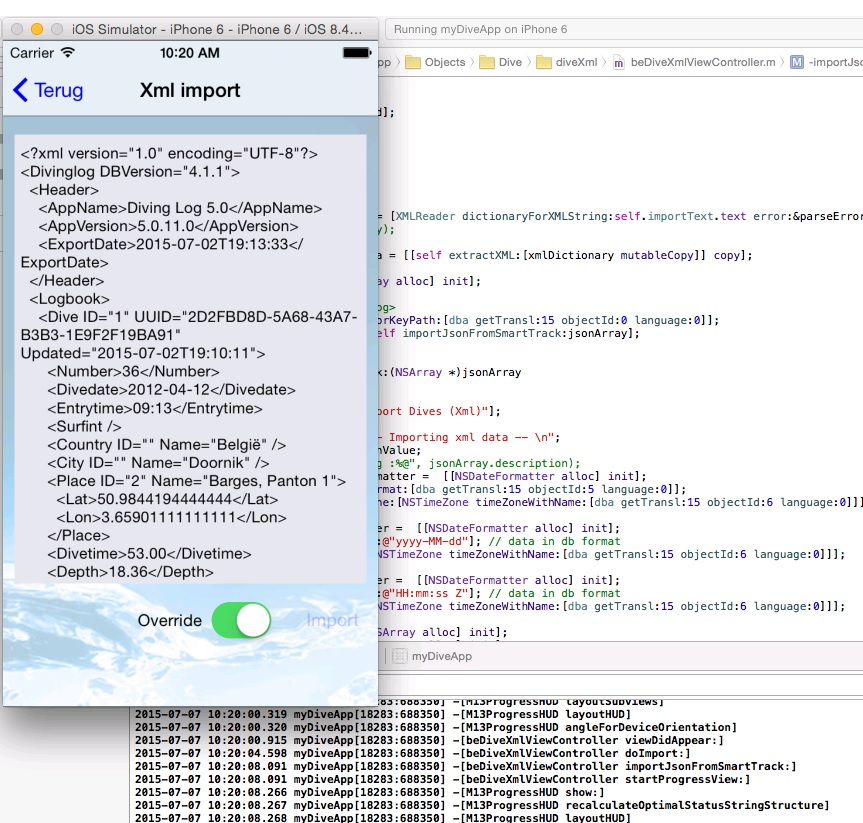
Task: Click the HH:mm:ss Z format code line
Action: pos(499,593)
